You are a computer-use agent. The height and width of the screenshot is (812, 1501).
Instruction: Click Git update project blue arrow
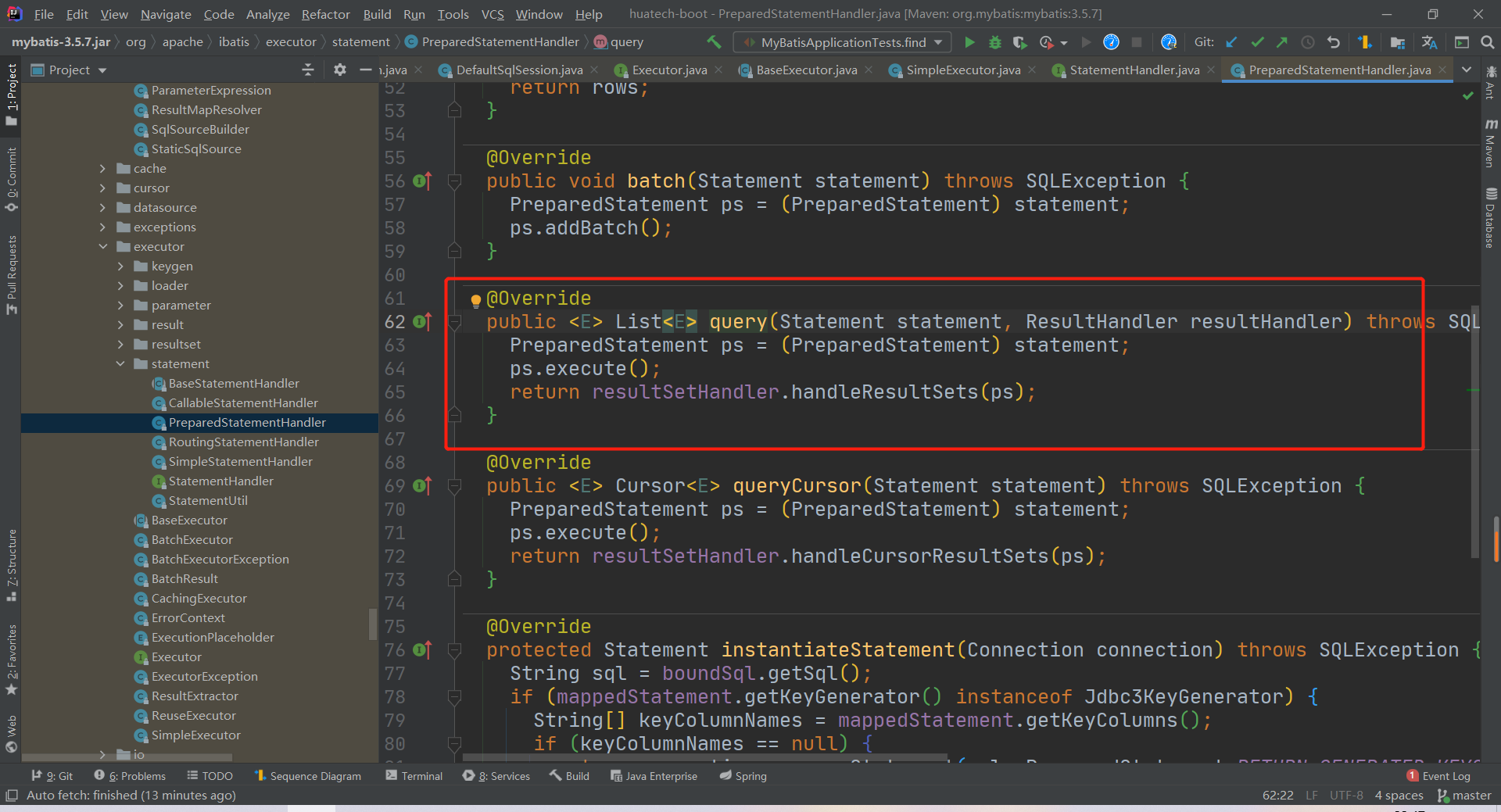point(1231,42)
